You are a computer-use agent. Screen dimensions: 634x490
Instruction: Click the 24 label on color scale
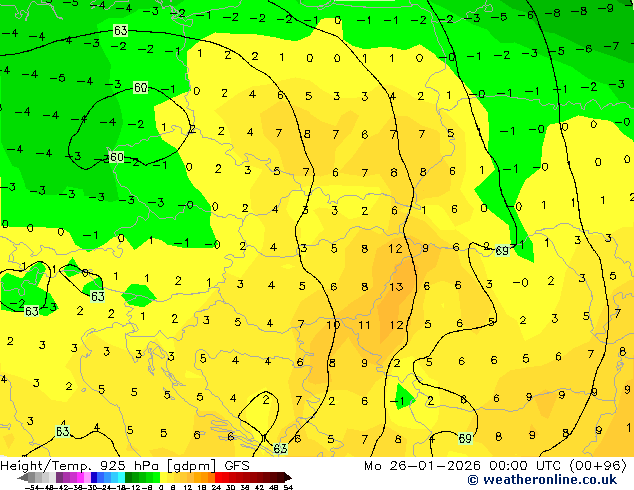pos(216,488)
